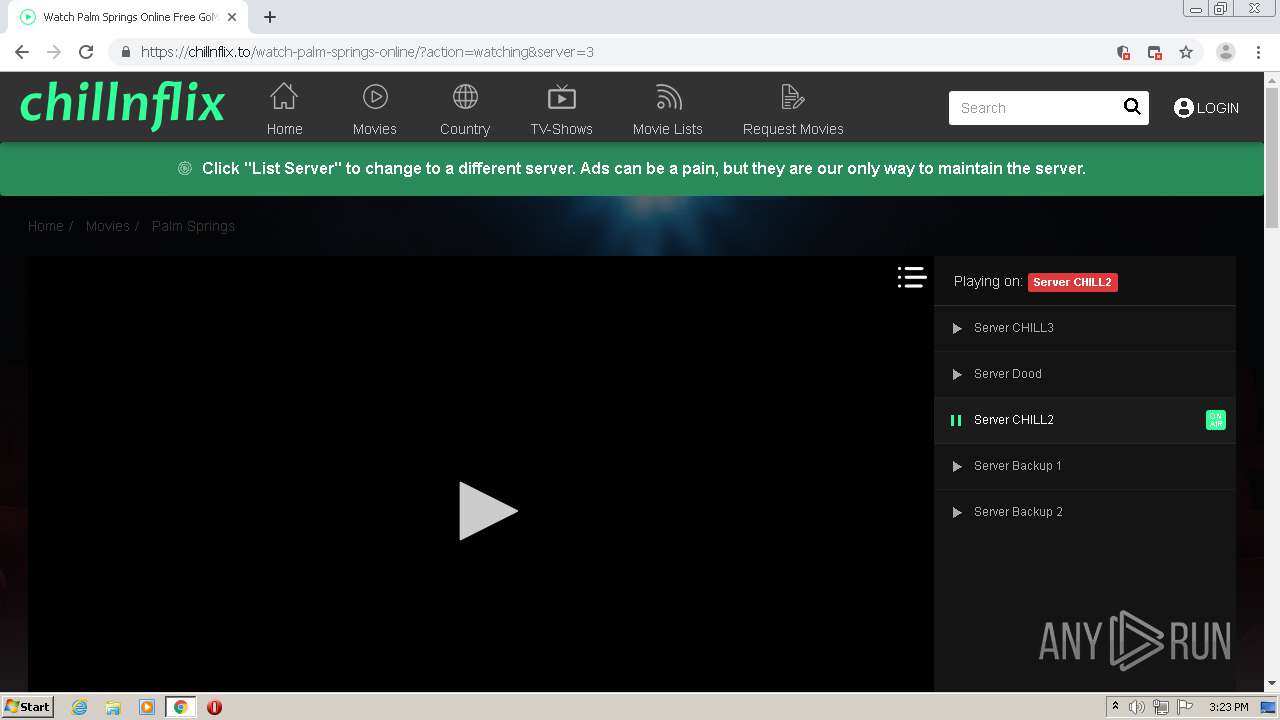Viewport: 1280px width, 720px height.
Task: Open Internet Explorer from taskbar
Action: [80, 707]
